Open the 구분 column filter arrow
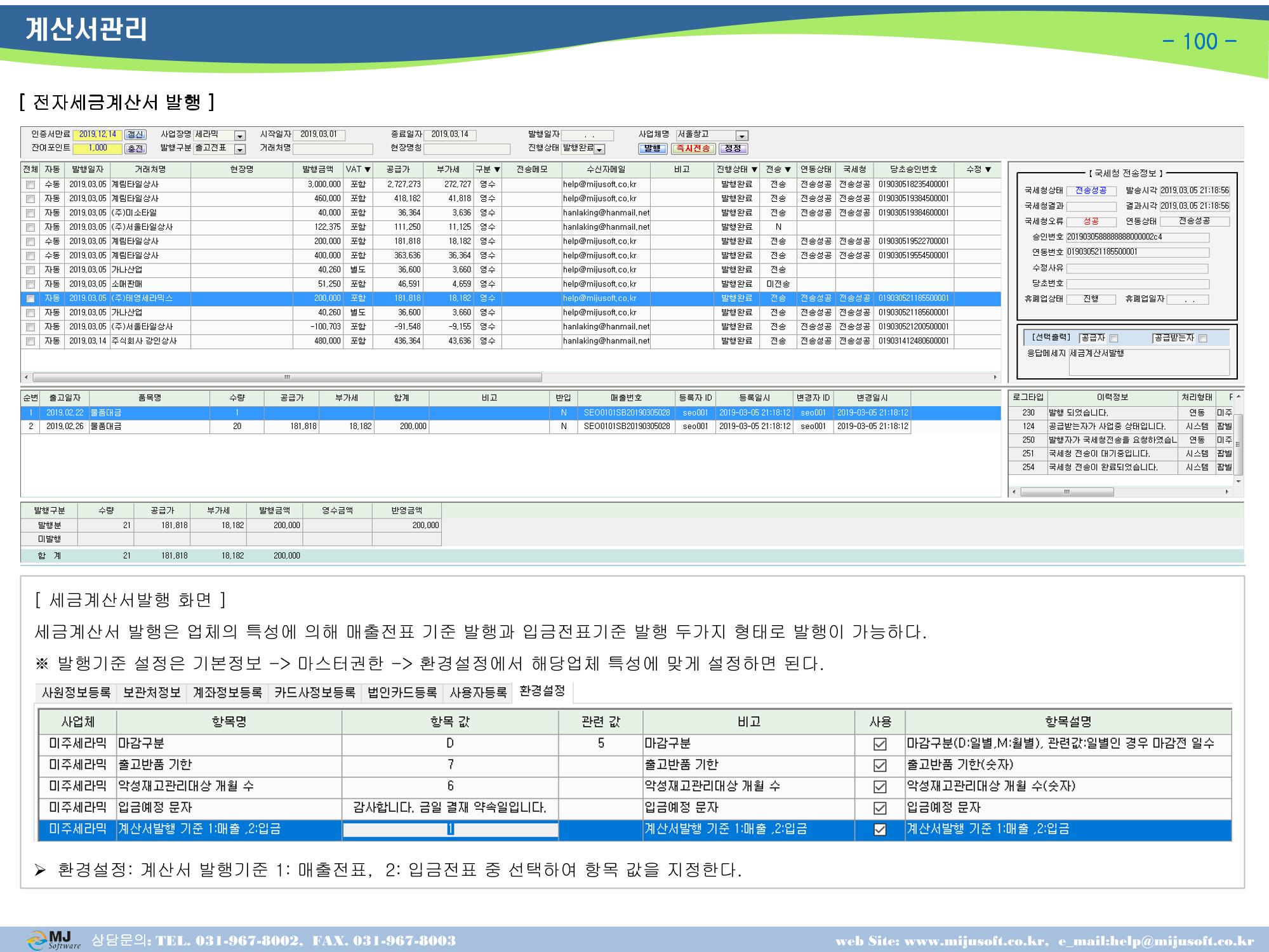The height and width of the screenshot is (952, 1269). [497, 169]
